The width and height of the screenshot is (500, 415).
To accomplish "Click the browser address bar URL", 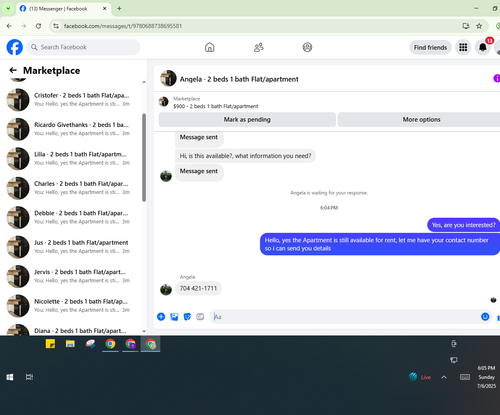I will (123, 26).
